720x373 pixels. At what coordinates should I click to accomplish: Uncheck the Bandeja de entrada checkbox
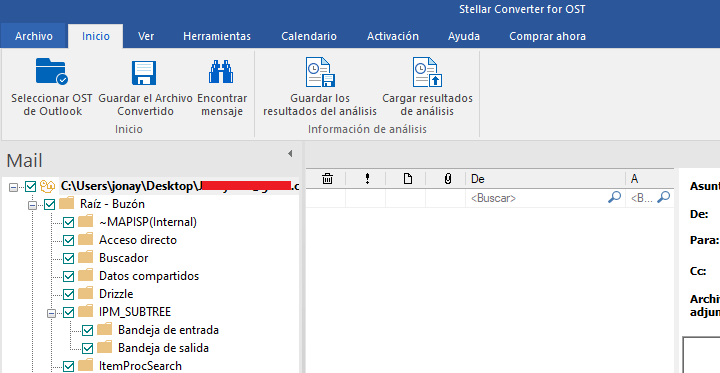click(87, 330)
